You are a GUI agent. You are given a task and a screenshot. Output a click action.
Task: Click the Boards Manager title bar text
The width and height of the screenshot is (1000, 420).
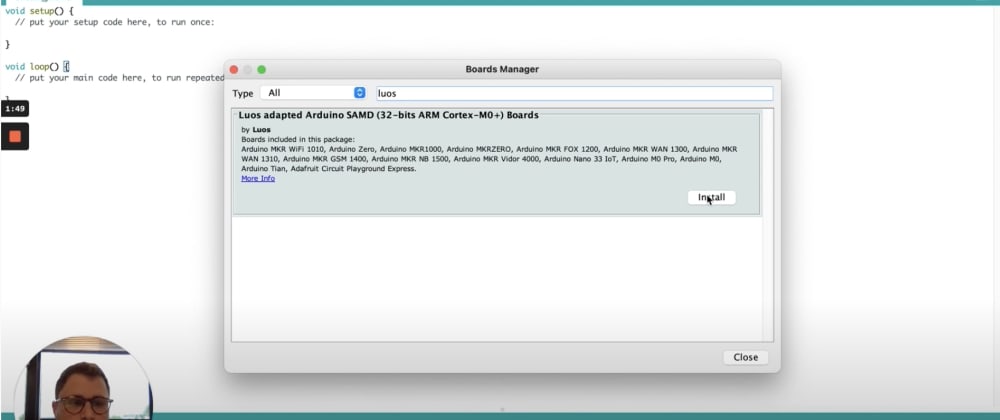tap(502, 69)
